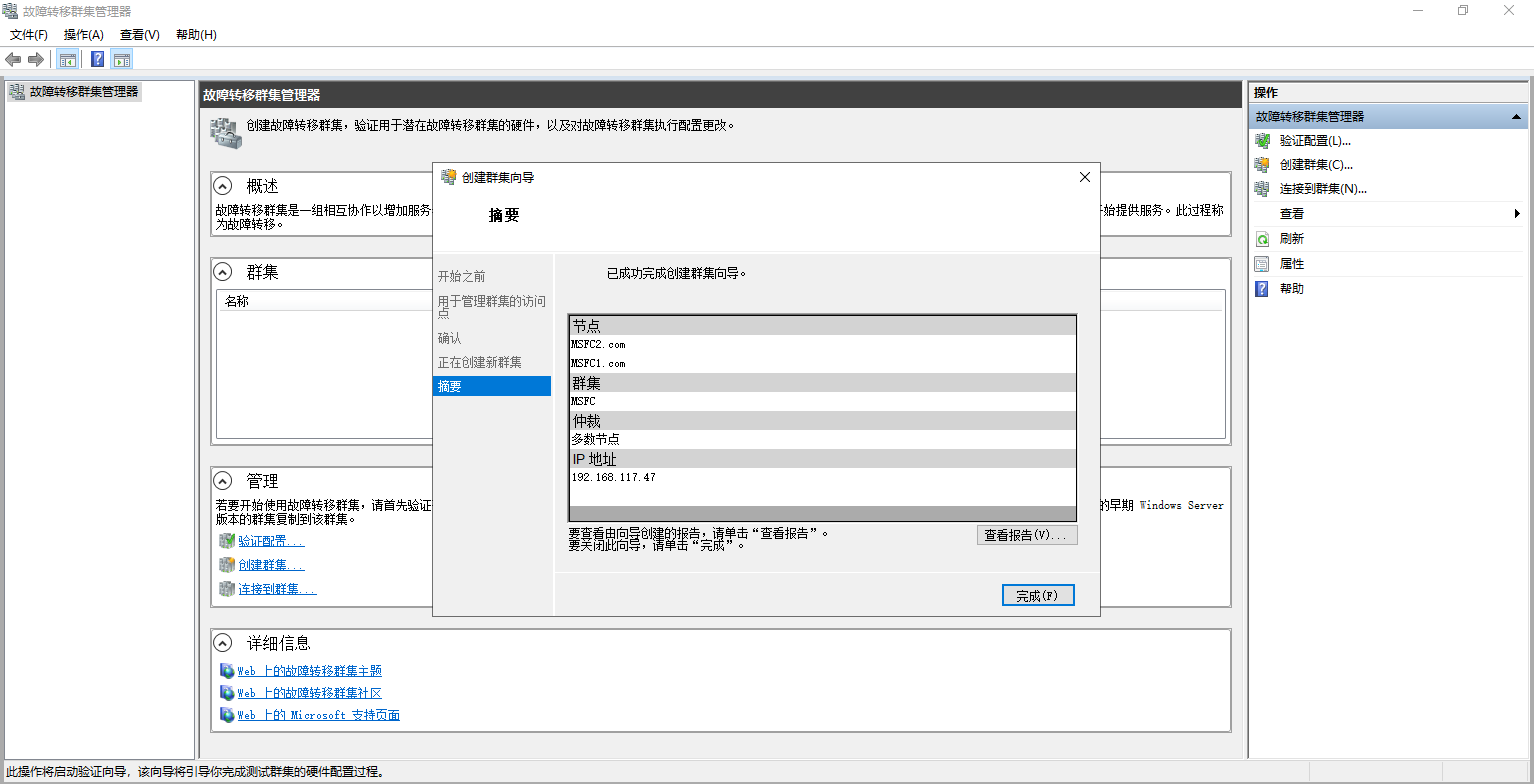Click 属性 properties icon in actions pane
The width and height of the screenshot is (1534, 784).
(x=1262, y=264)
